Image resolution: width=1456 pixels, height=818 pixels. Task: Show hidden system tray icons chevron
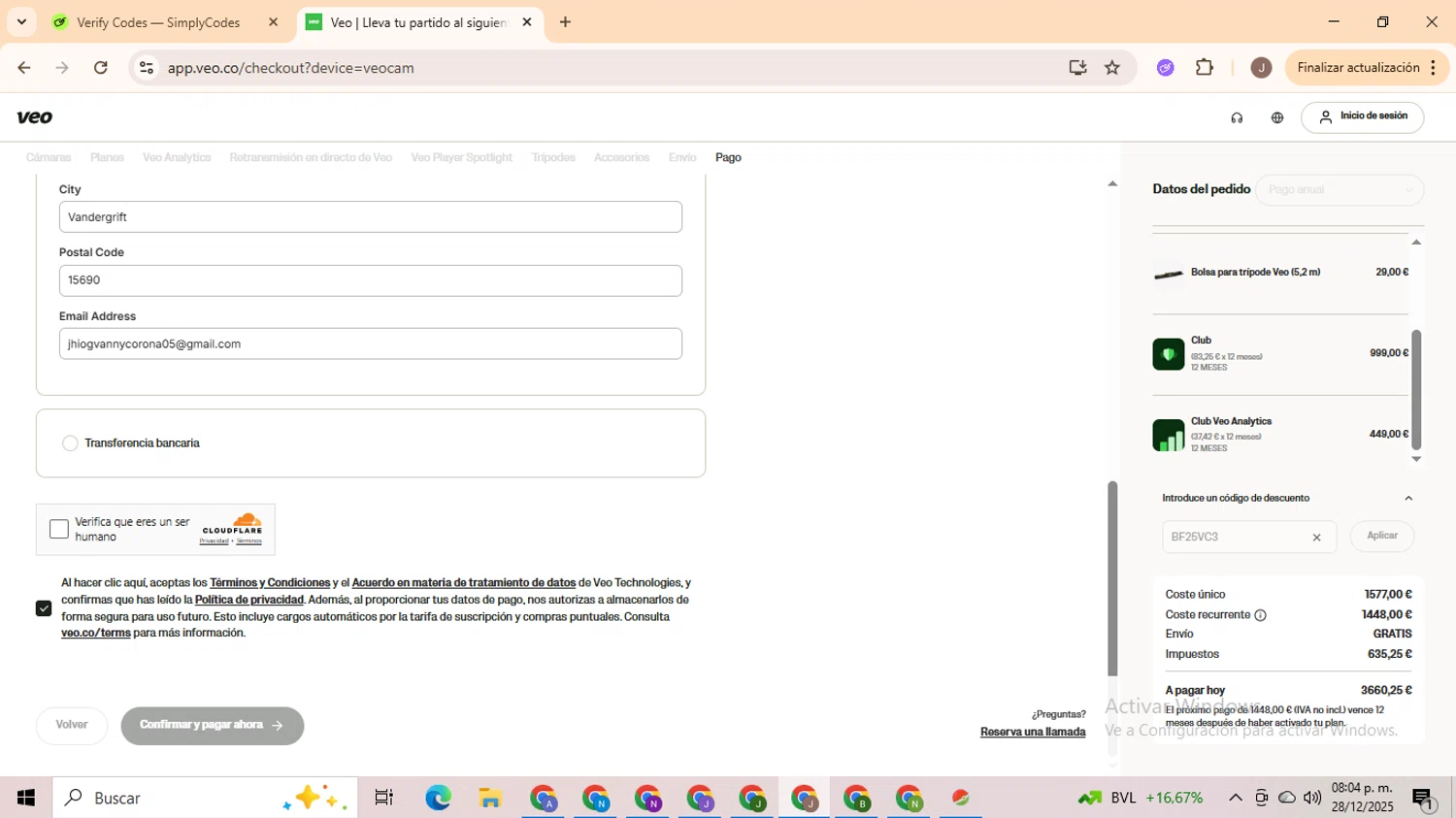click(x=1235, y=798)
